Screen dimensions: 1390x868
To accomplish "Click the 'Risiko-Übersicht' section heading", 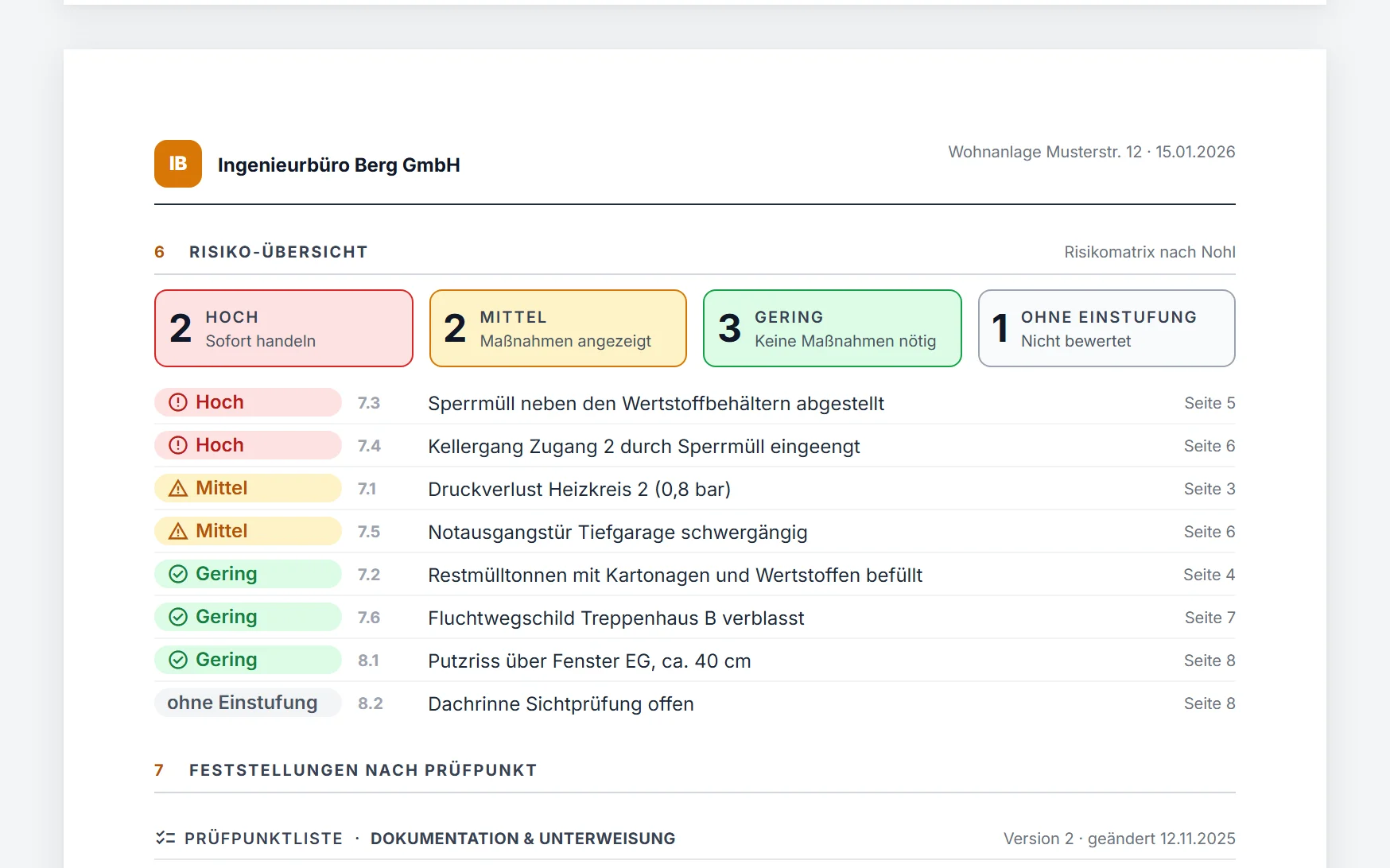I will tap(278, 252).
